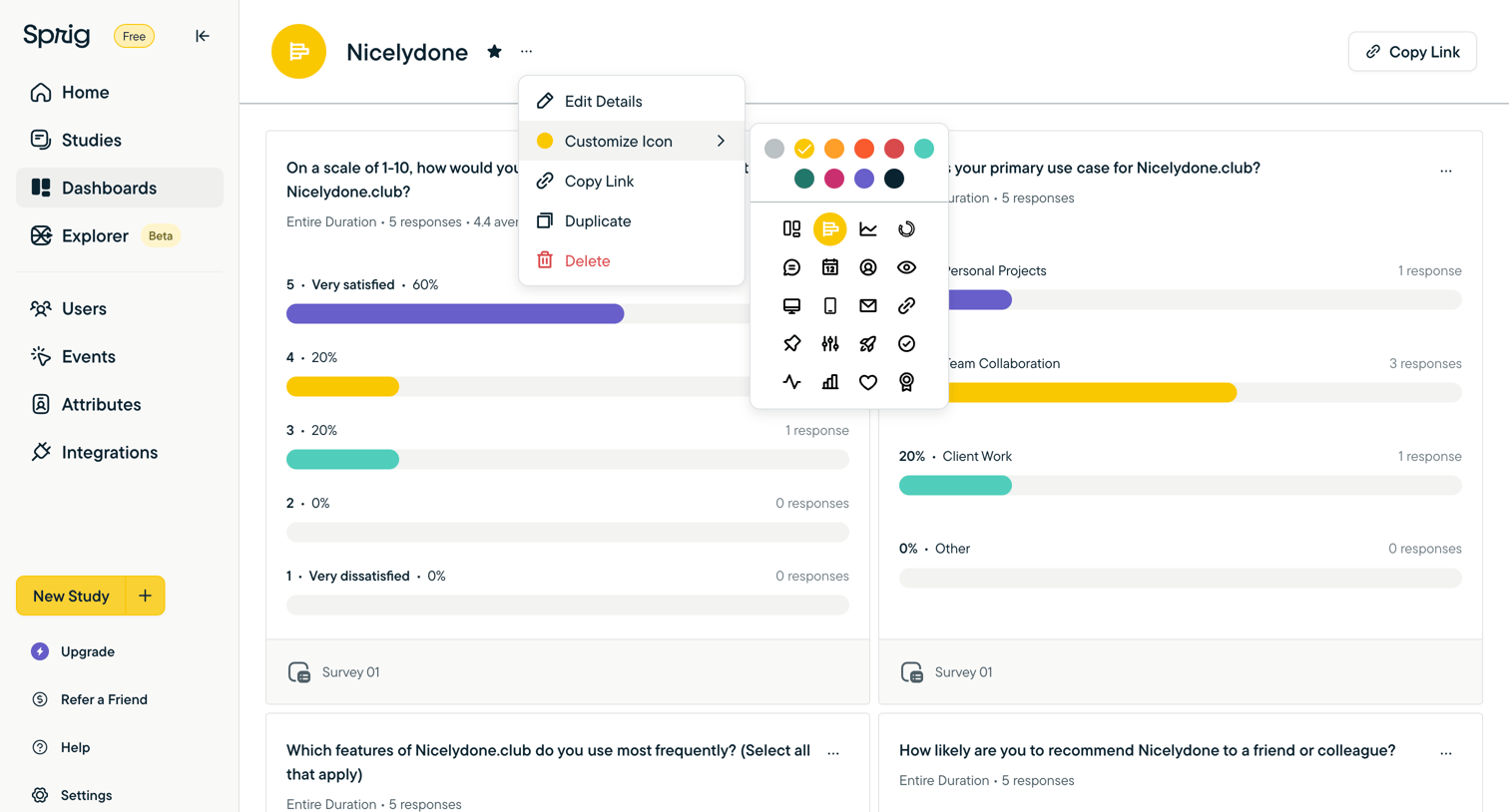Pick the gray color swatch
1509x812 pixels.
pos(774,149)
